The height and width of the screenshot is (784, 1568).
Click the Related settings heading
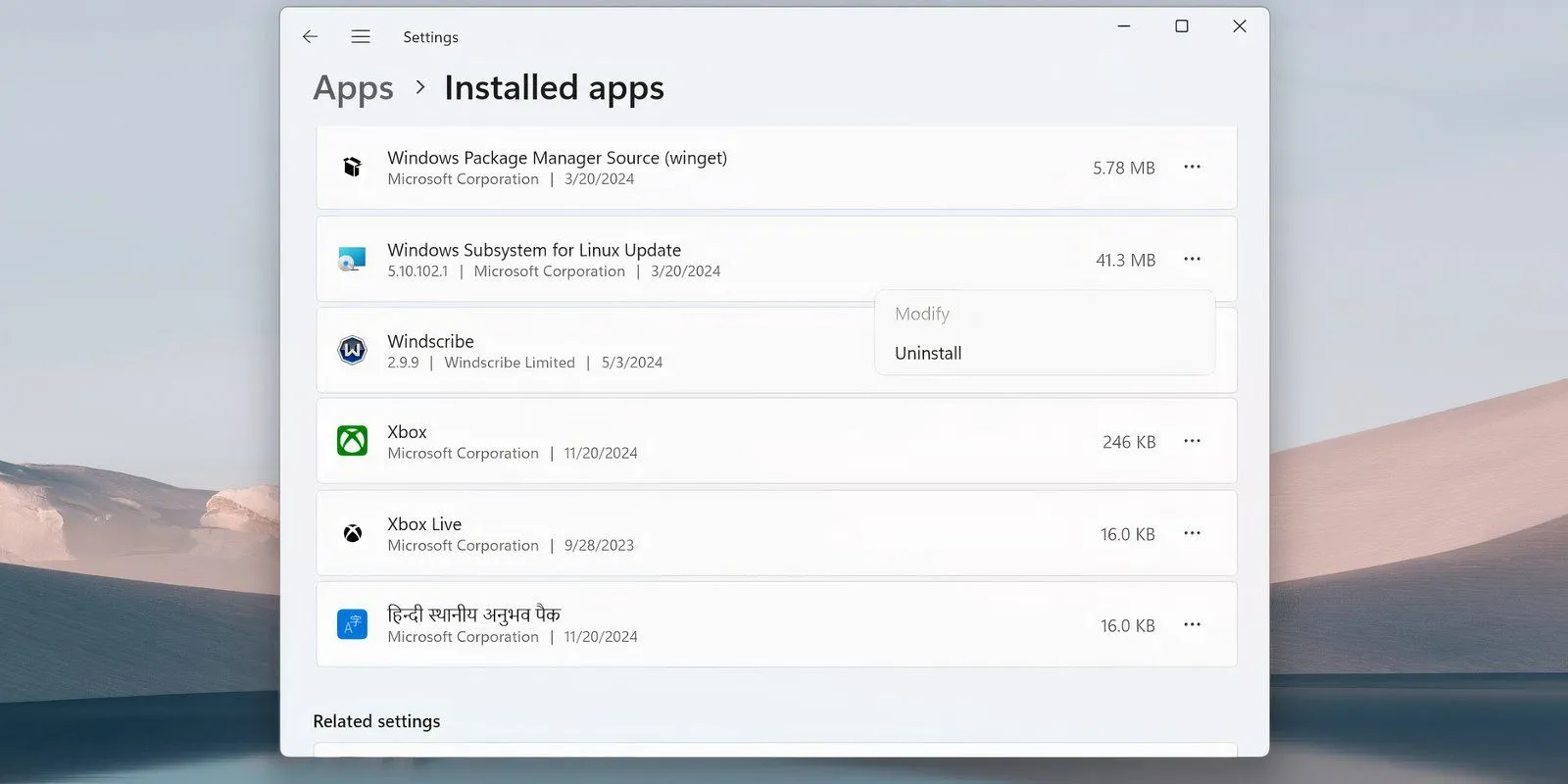(x=376, y=721)
